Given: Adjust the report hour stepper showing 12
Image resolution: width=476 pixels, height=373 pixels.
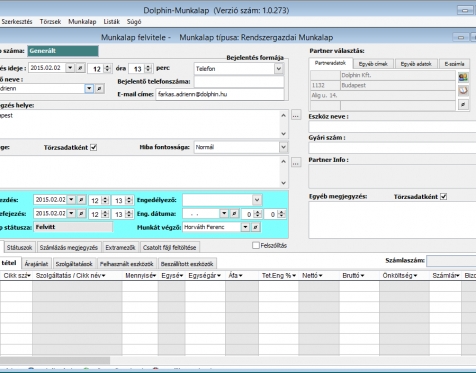Looking at the screenshot, I should pos(107,69).
